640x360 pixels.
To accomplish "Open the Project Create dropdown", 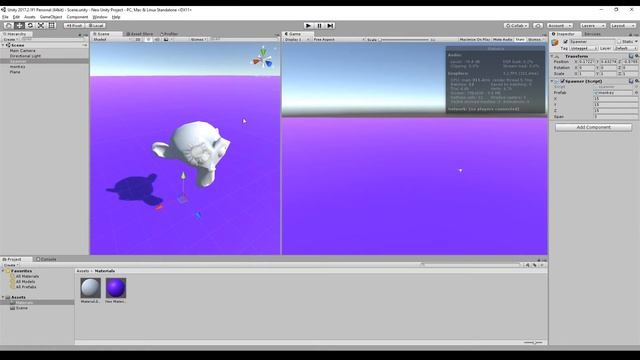I will tap(11, 265).
